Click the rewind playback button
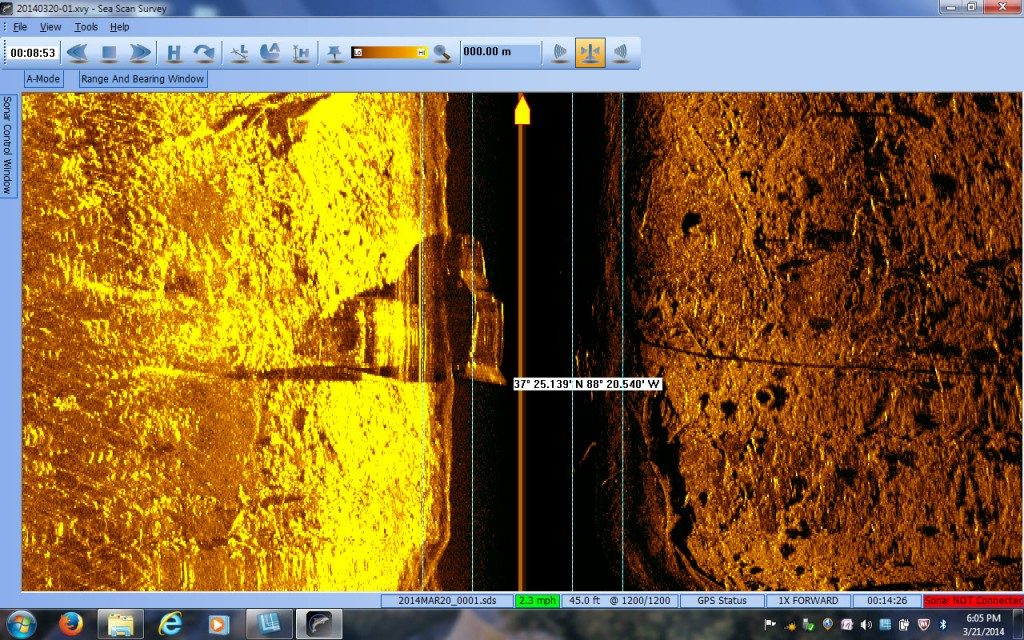This screenshot has width=1024, height=640. (x=77, y=52)
